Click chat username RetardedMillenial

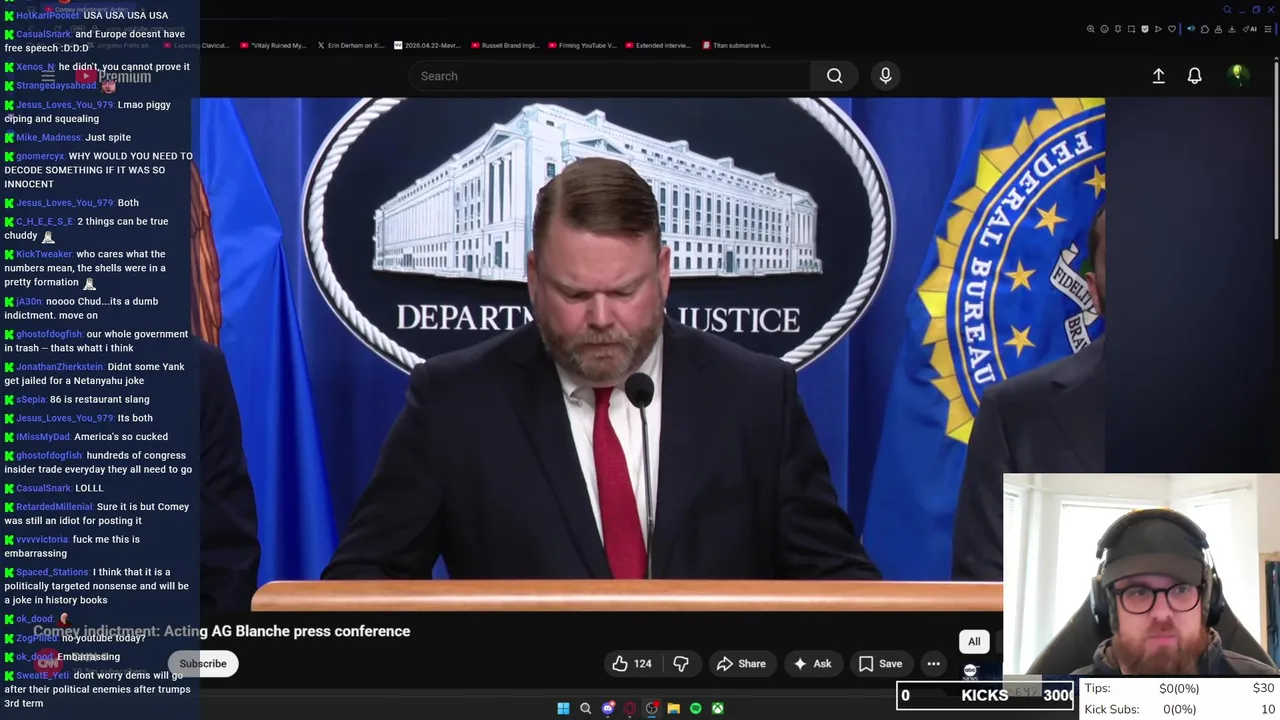click(54, 507)
